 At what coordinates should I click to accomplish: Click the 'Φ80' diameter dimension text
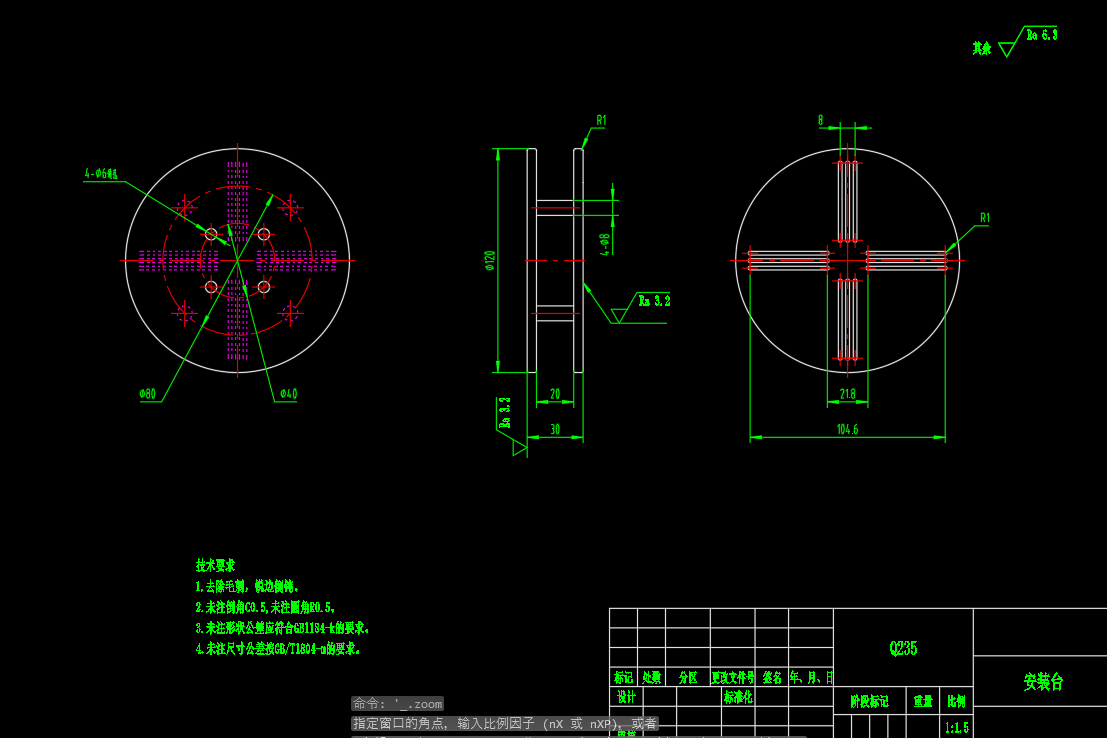(x=148, y=393)
